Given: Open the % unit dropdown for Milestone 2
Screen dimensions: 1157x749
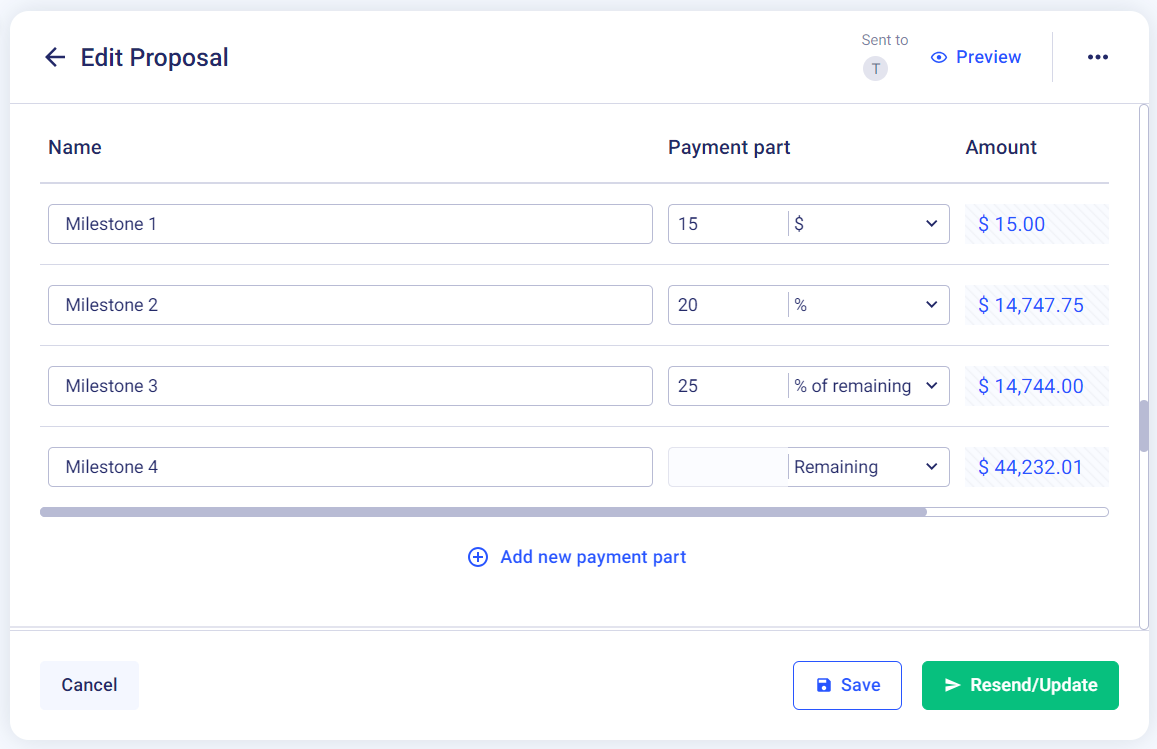Looking at the screenshot, I should pos(868,305).
